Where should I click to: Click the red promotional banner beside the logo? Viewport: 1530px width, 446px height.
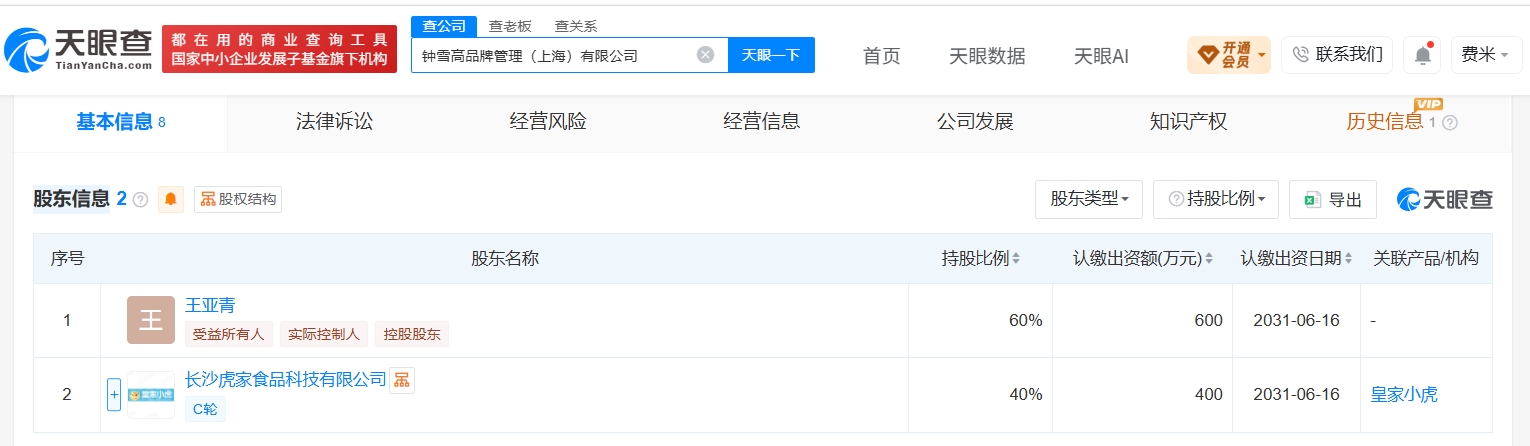pos(279,49)
